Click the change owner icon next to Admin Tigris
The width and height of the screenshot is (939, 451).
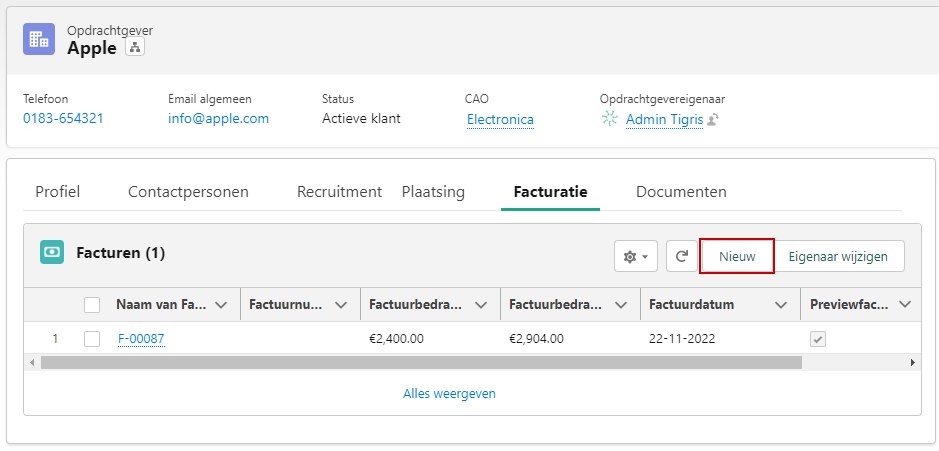(x=712, y=120)
